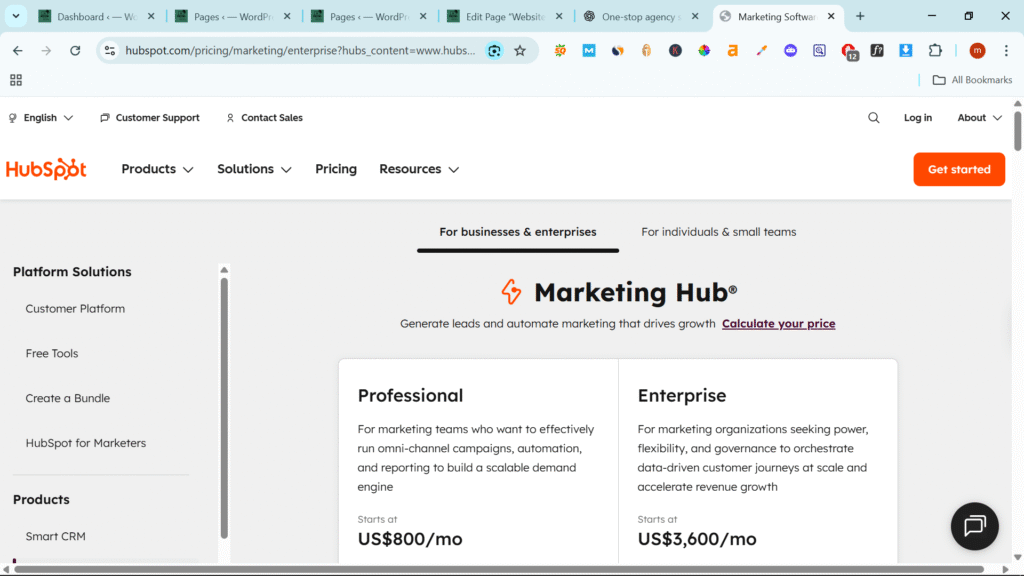The width and height of the screenshot is (1024, 576).
Task: Click the browser back arrow
Action: point(18,51)
